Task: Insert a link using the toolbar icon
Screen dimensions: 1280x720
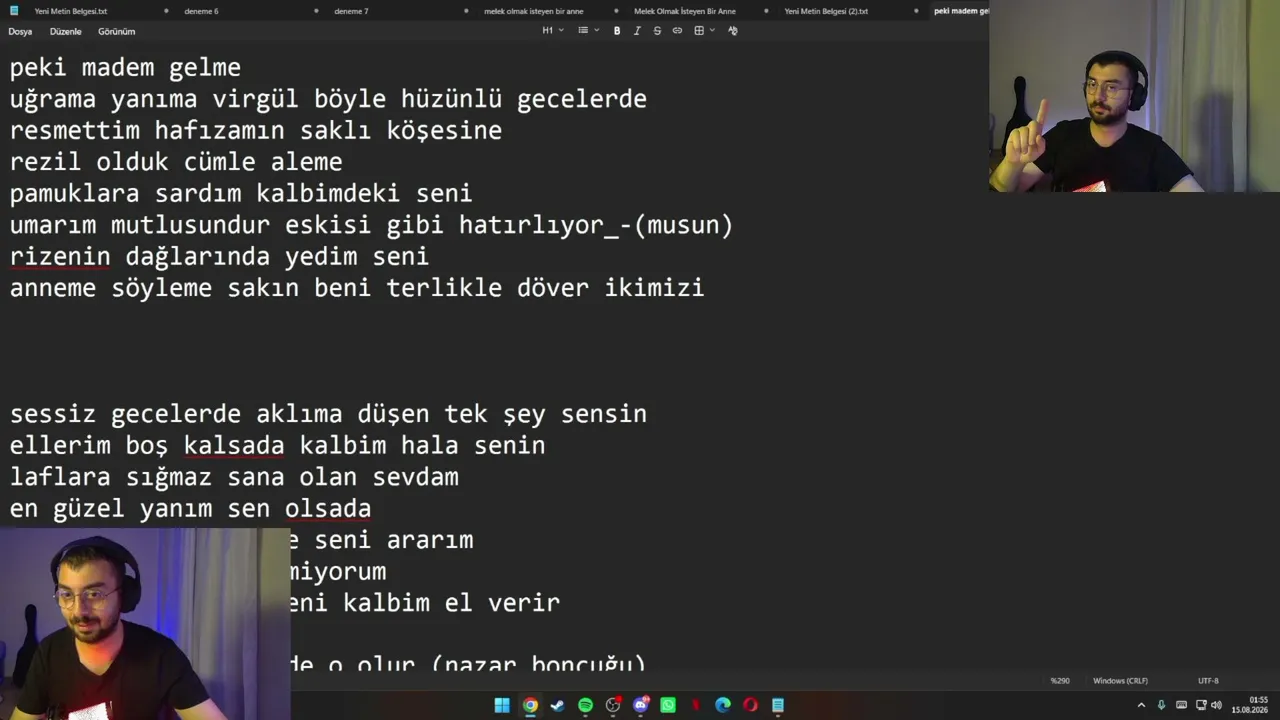Action: (x=677, y=31)
